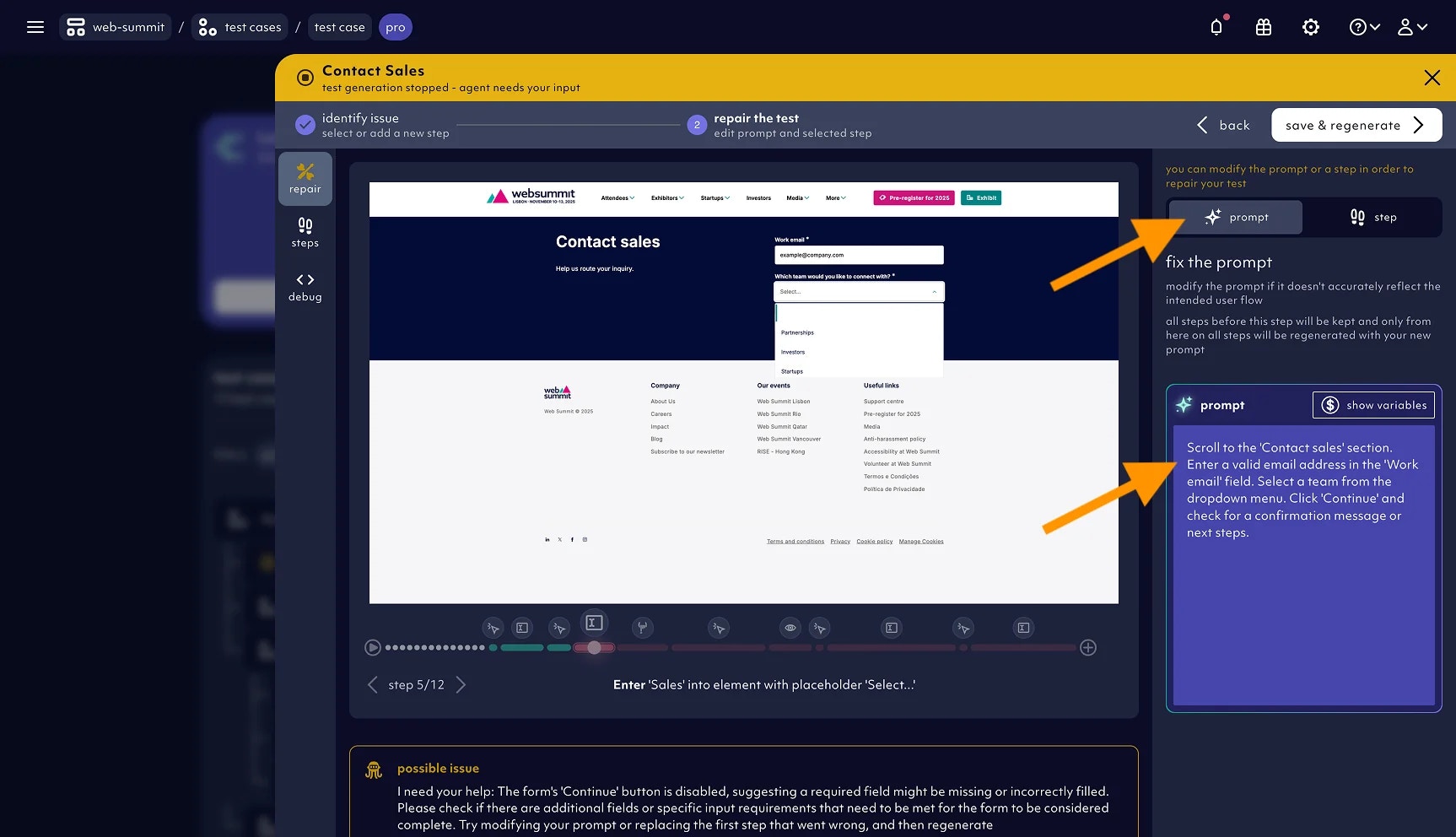
Task: Expand the user account menu
Action: (x=1412, y=27)
